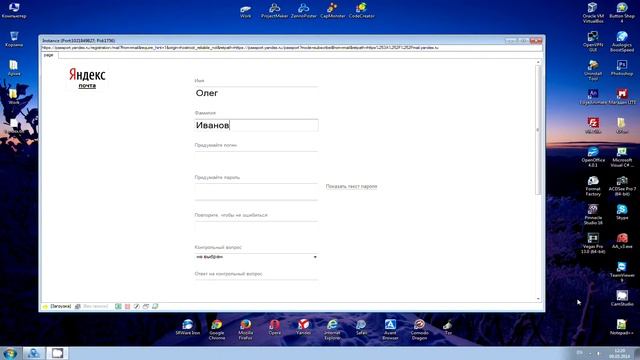Open the CodeCreator desktop icon
Screen dimensions: 640x360
click(361, 11)
